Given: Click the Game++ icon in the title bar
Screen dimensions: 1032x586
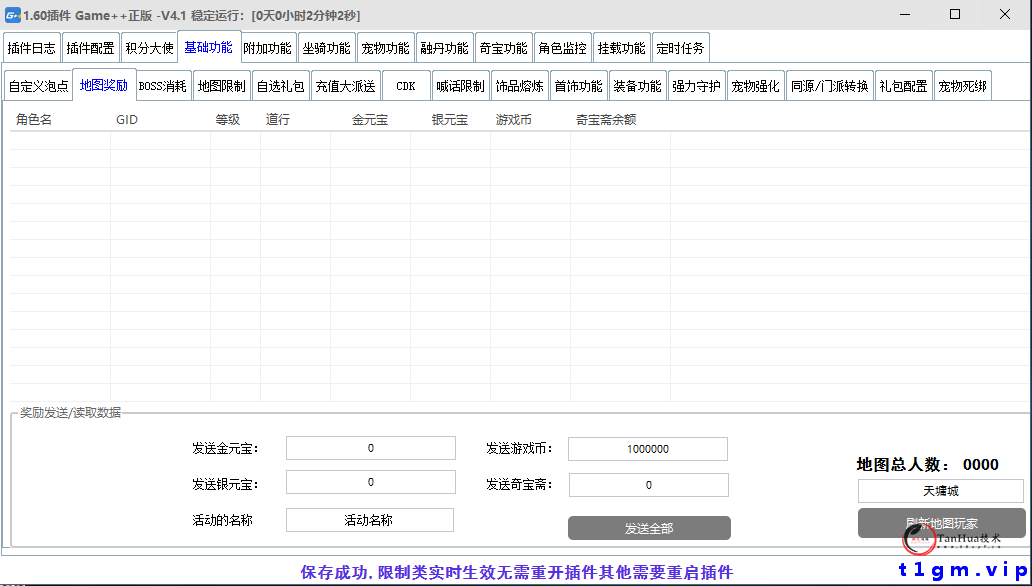Looking at the screenshot, I should (x=14, y=14).
